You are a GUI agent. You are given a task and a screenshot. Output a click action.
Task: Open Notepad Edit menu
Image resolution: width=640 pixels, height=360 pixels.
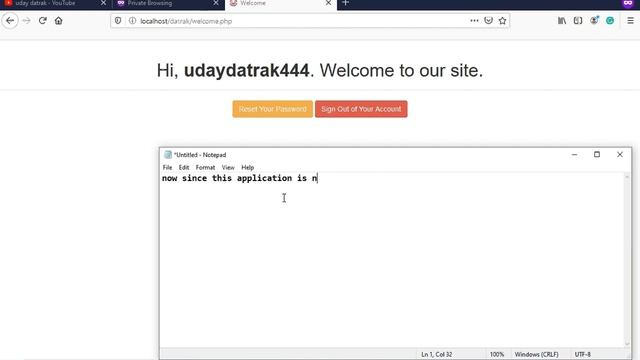(x=184, y=167)
